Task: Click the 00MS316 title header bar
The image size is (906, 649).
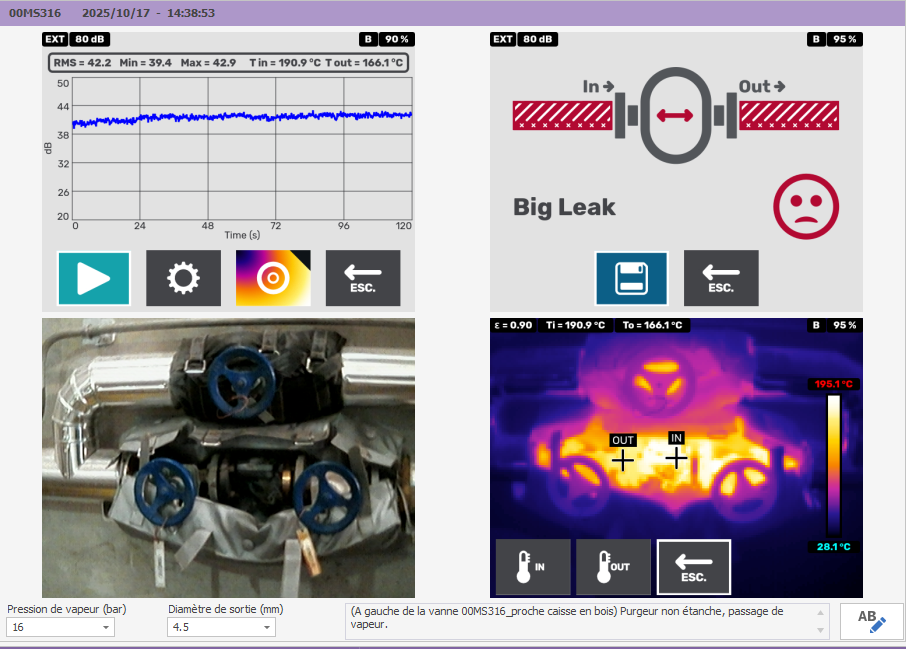Action: [453, 14]
